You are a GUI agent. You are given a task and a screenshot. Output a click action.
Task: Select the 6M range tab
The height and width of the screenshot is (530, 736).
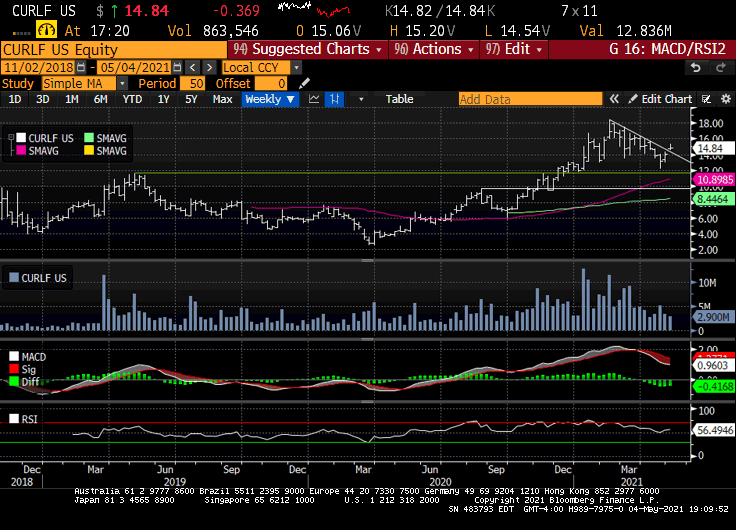pos(100,99)
